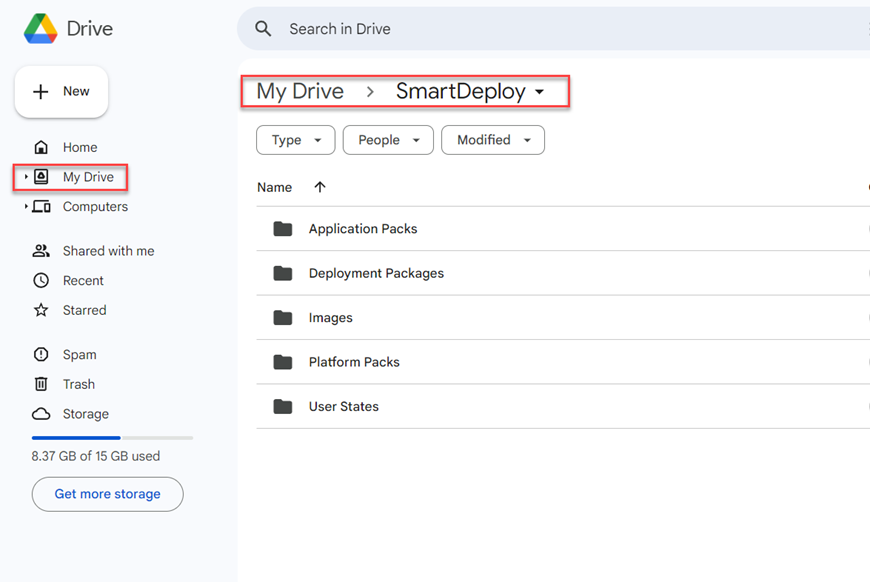This screenshot has width=870, height=582.
Task: Click the Platform Packs folder icon
Action: pos(283,362)
